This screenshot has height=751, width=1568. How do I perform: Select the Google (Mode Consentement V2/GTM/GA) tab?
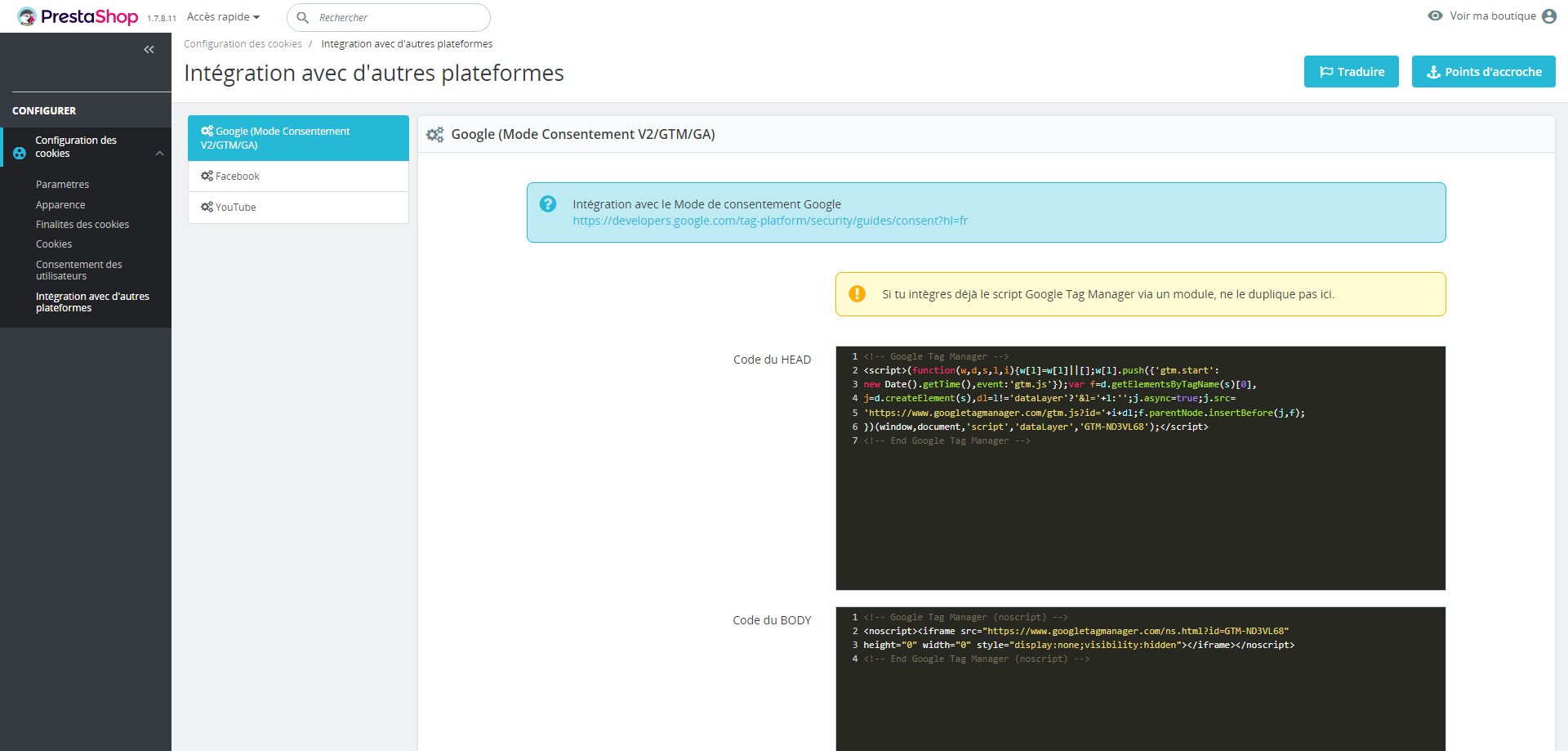[298, 138]
